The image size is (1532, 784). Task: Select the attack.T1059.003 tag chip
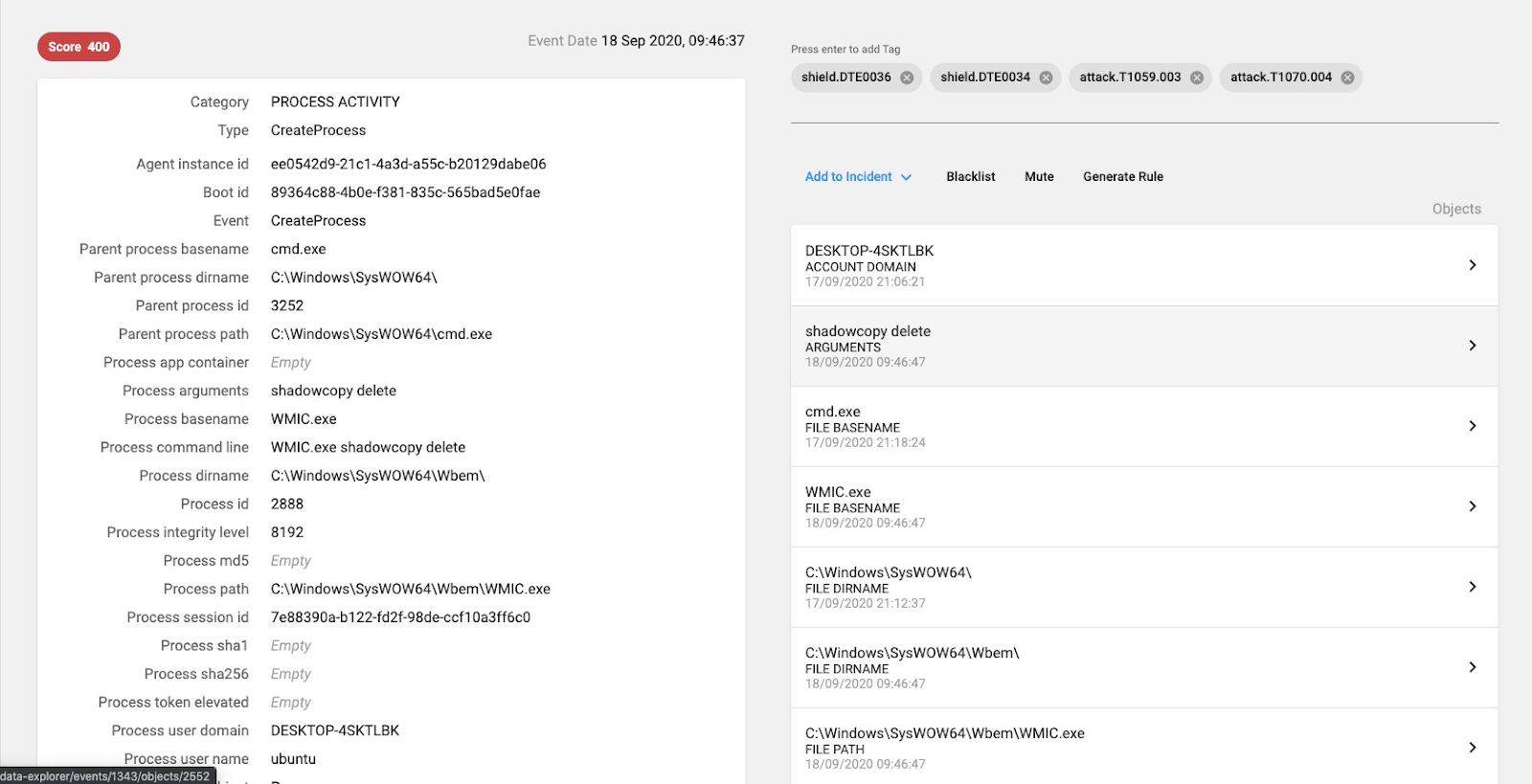click(x=1130, y=78)
